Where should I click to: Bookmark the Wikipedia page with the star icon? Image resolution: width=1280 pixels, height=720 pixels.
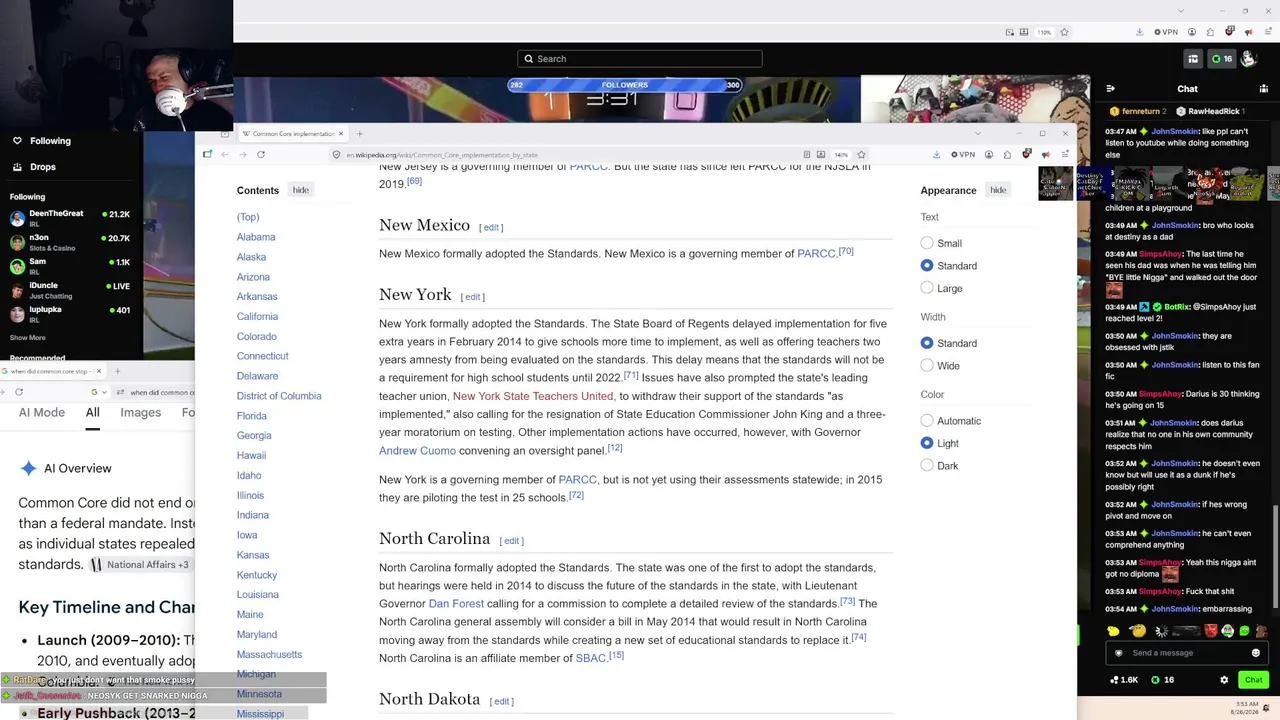pyautogui.click(x=861, y=154)
